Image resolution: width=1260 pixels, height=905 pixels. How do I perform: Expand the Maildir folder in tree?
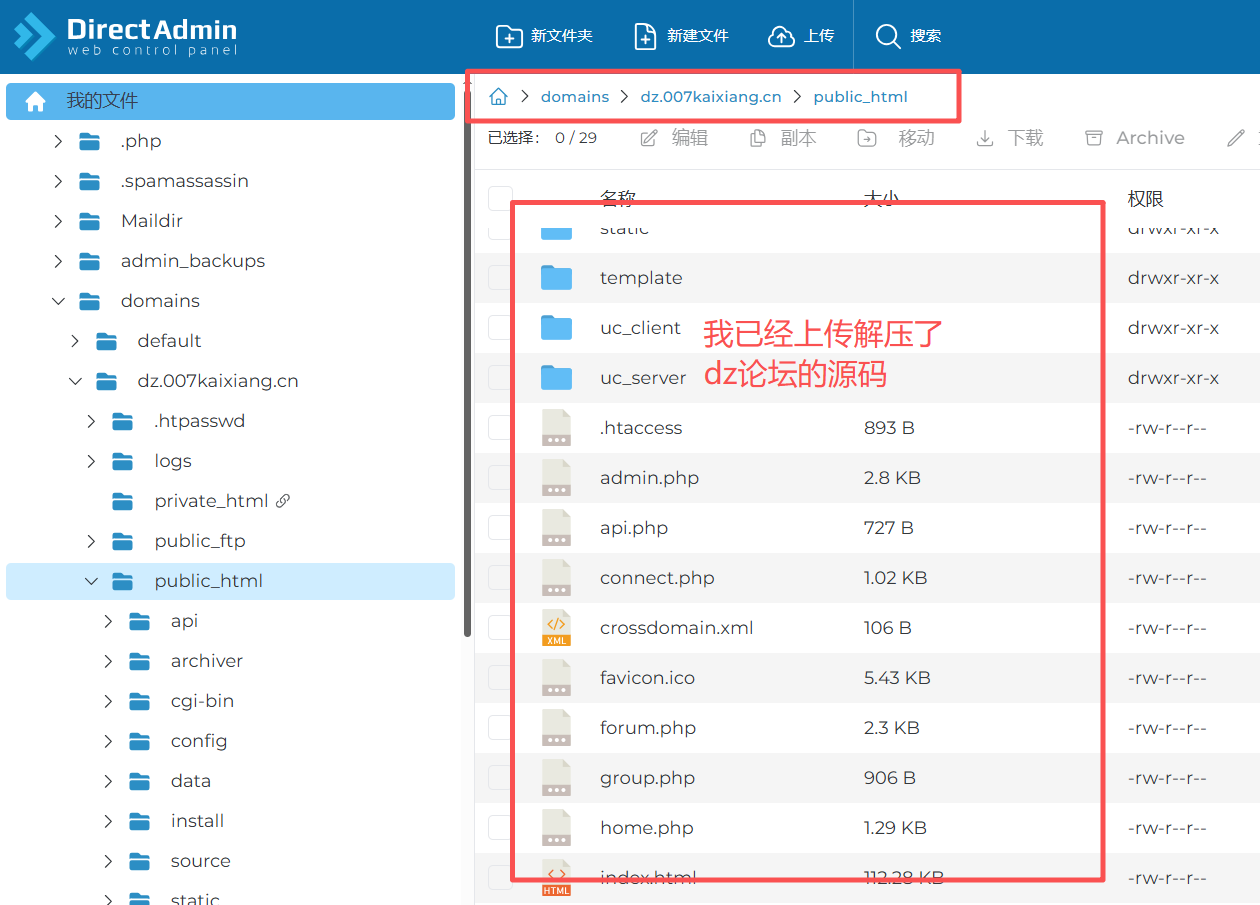tap(58, 221)
